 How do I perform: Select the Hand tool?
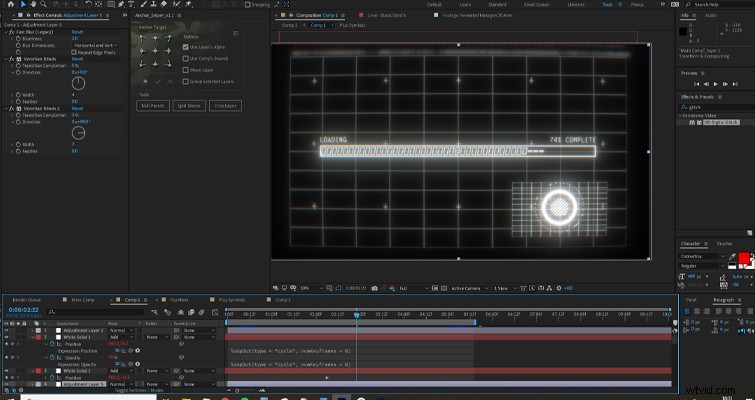tap(33, 4)
